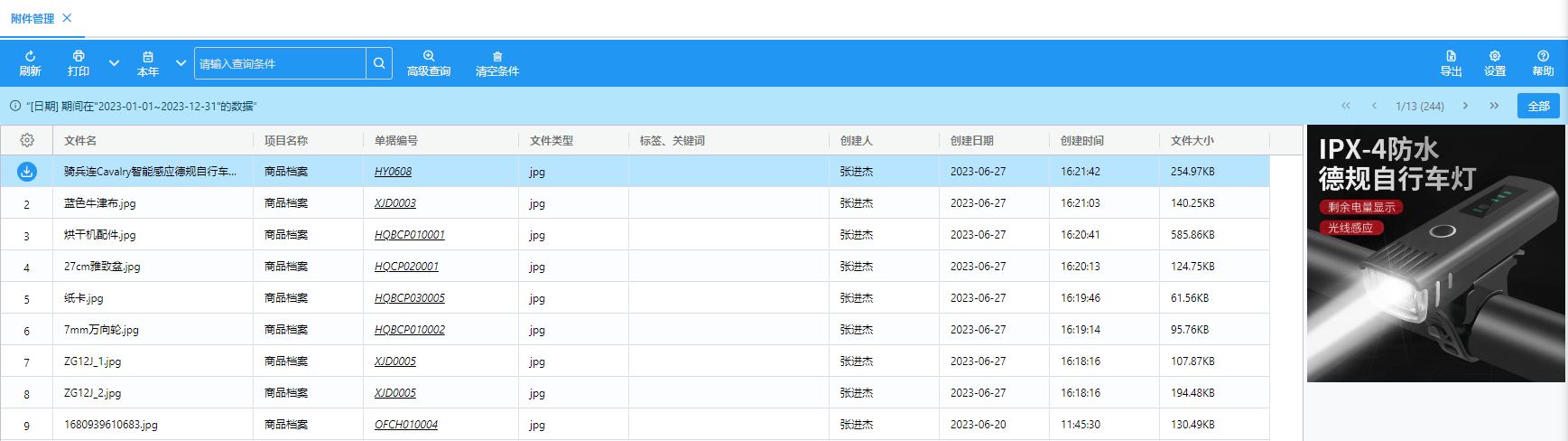Screen dimensions: 1568x441
Task: Click the search magnifier button
Action: pos(379,63)
